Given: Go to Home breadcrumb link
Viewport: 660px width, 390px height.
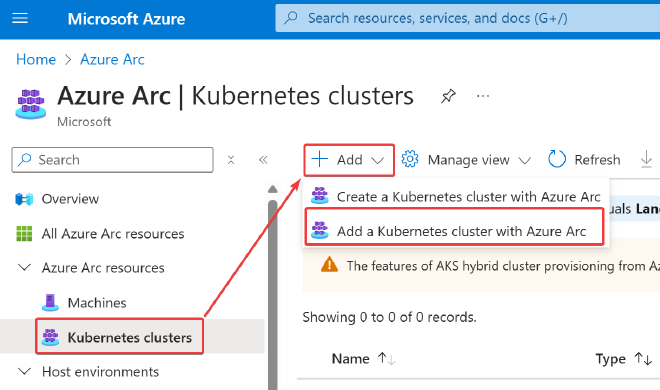Looking at the screenshot, I should tap(36, 59).
